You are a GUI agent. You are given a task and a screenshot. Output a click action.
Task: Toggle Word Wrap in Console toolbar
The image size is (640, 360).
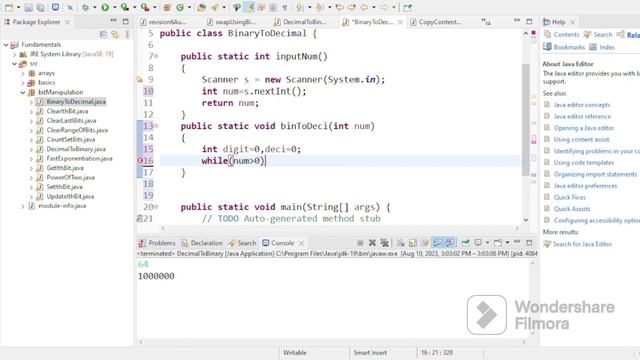pyautogui.click(x=425, y=243)
